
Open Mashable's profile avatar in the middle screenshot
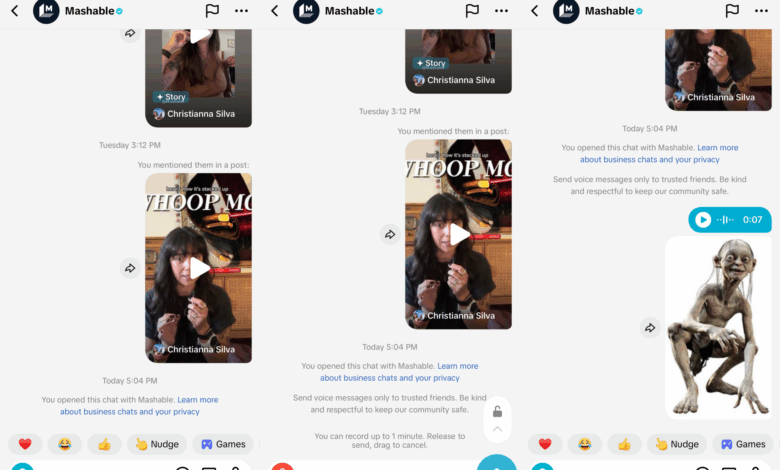click(x=306, y=11)
